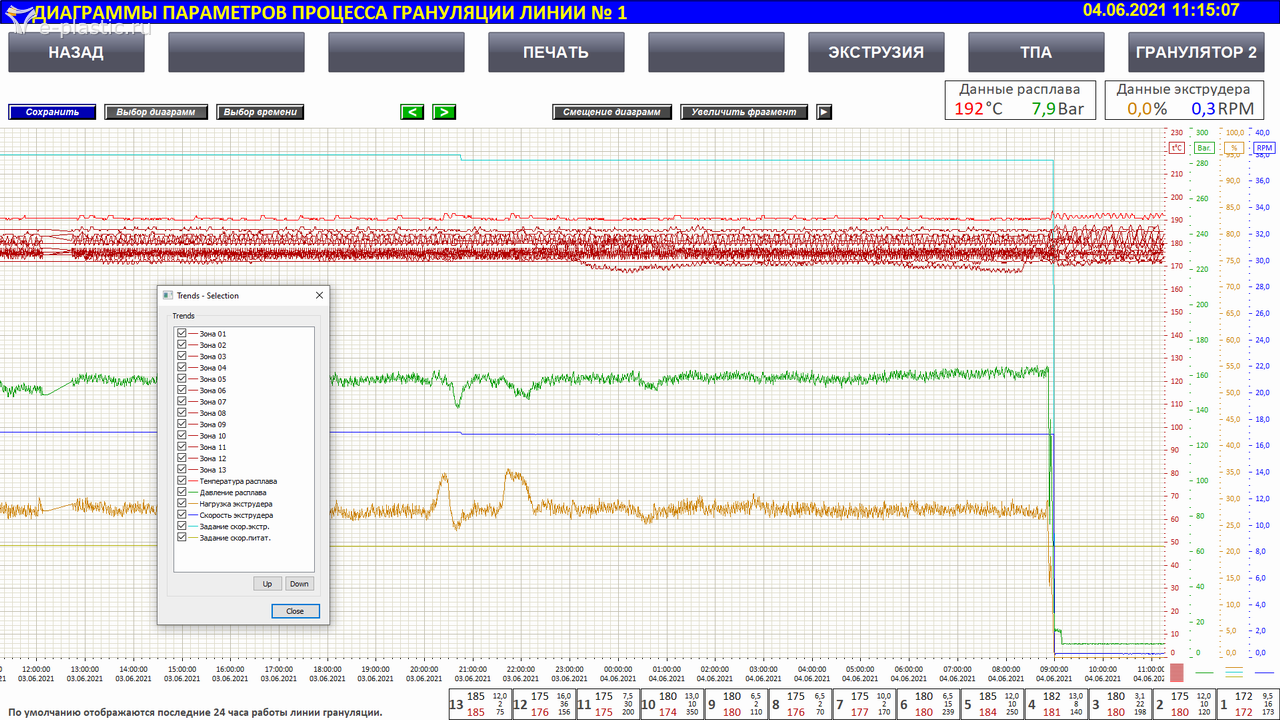1280x720 pixels.
Task: Toggle the Давление расплава trend checkbox
Action: tap(182, 492)
